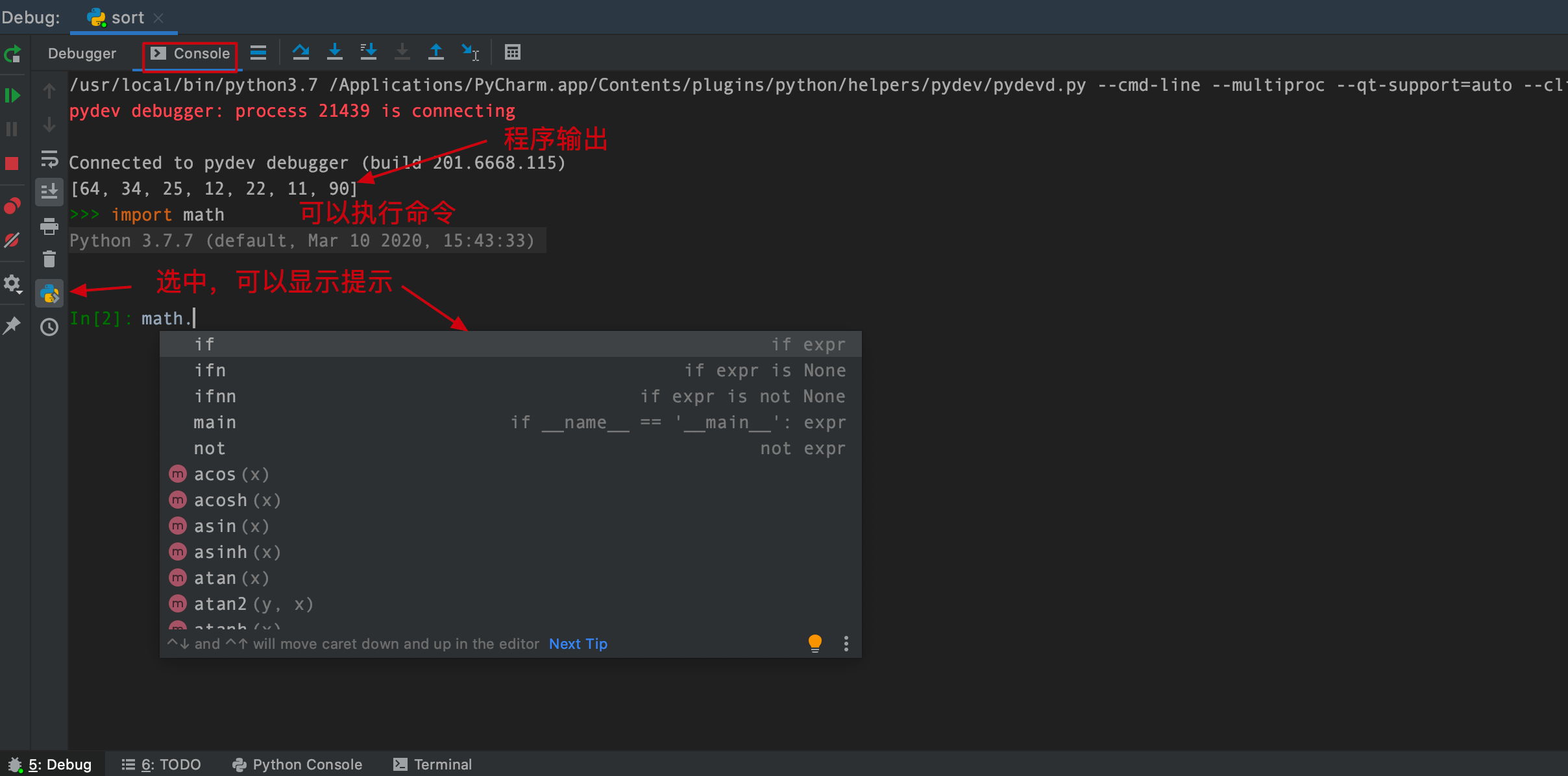Image resolution: width=1568 pixels, height=776 pixels.
Task: Click the Force Step Into icon
Action: [x=402, y=53]
